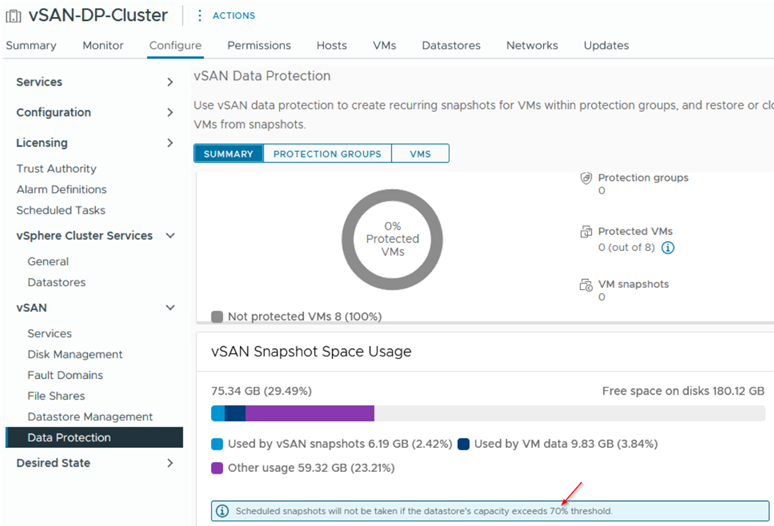Open File Shares under vSAN
The image size is (774, 526).
pyautogui.click(x=56, y=396)
